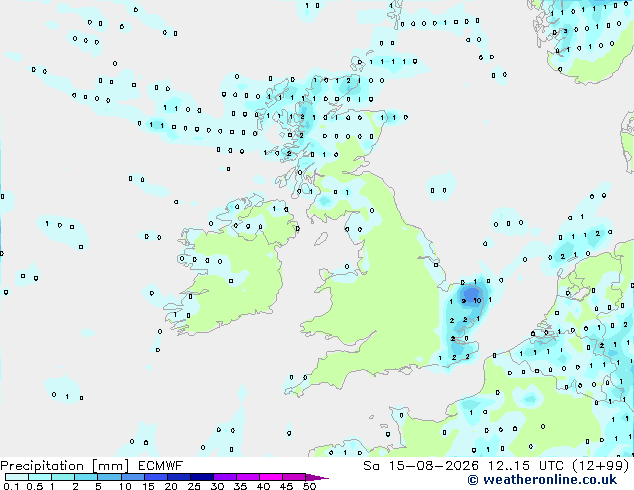The width and height of the screenshot is (634, 490).
Task: Click the 'Precipitation [mm]' title text
Action: click(65, 466)
